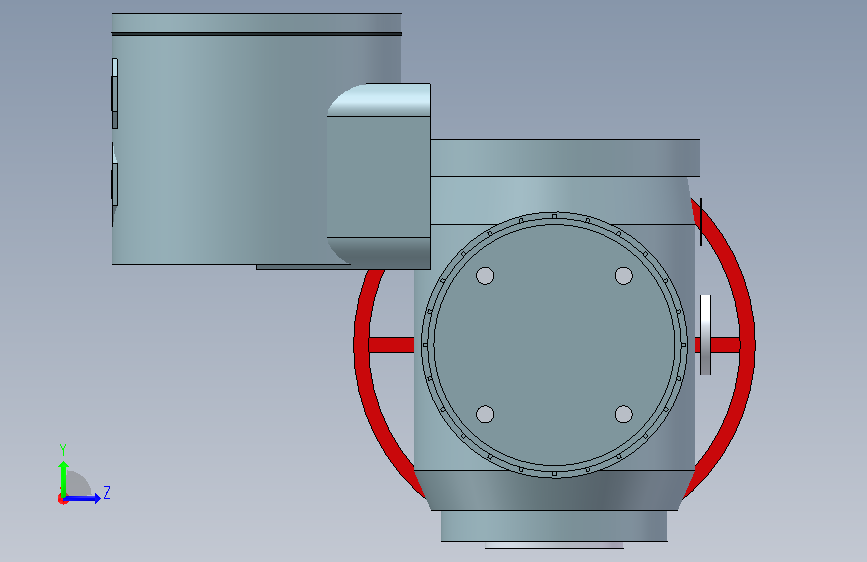Click the blue Z axis of the triad

(x=83, y=498)
